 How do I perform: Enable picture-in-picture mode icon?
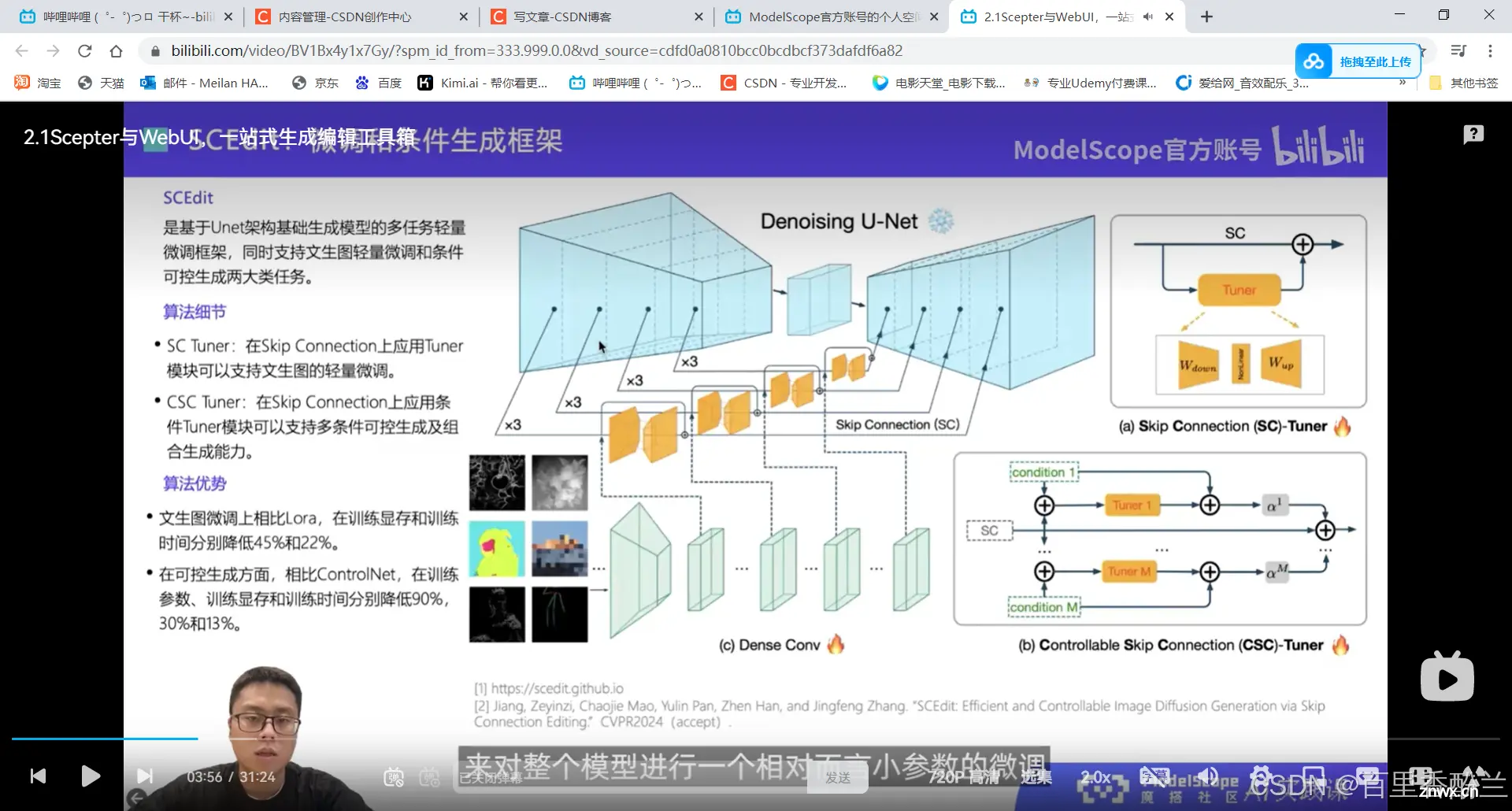[1314, 778]
